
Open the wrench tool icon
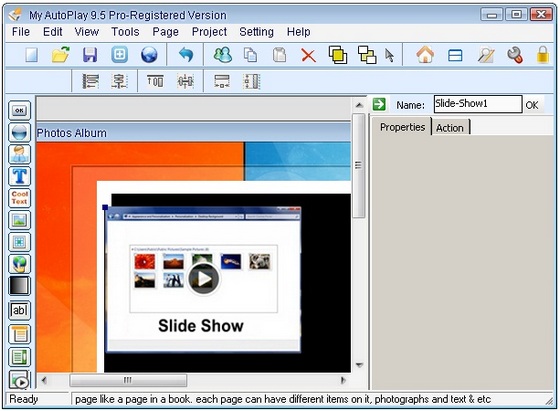point(515,55)
